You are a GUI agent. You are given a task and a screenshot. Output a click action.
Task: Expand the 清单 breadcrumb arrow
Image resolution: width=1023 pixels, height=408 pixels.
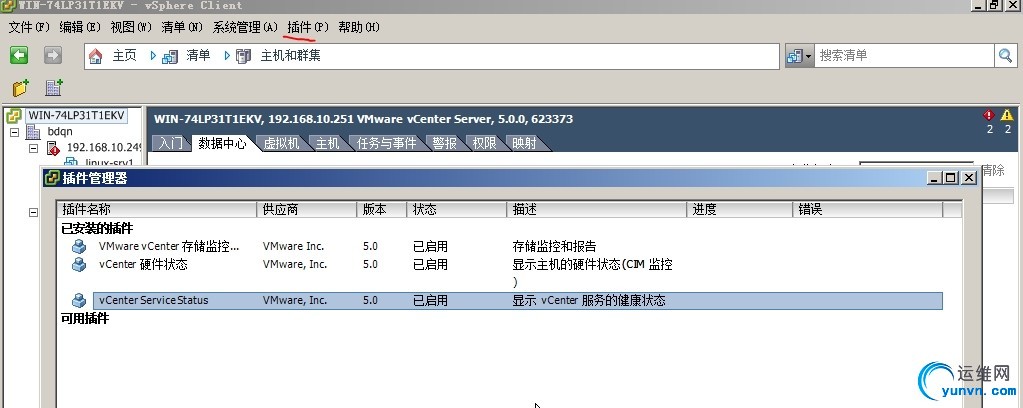[x=153, y=56]
